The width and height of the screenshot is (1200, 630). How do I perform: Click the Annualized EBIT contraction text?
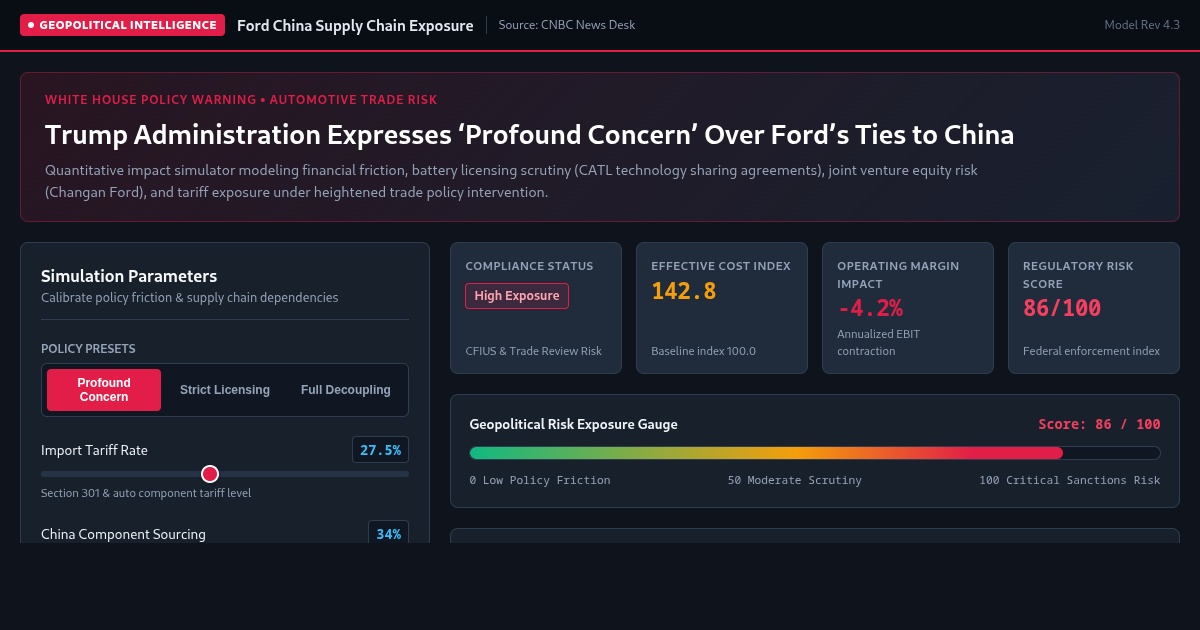879,343
